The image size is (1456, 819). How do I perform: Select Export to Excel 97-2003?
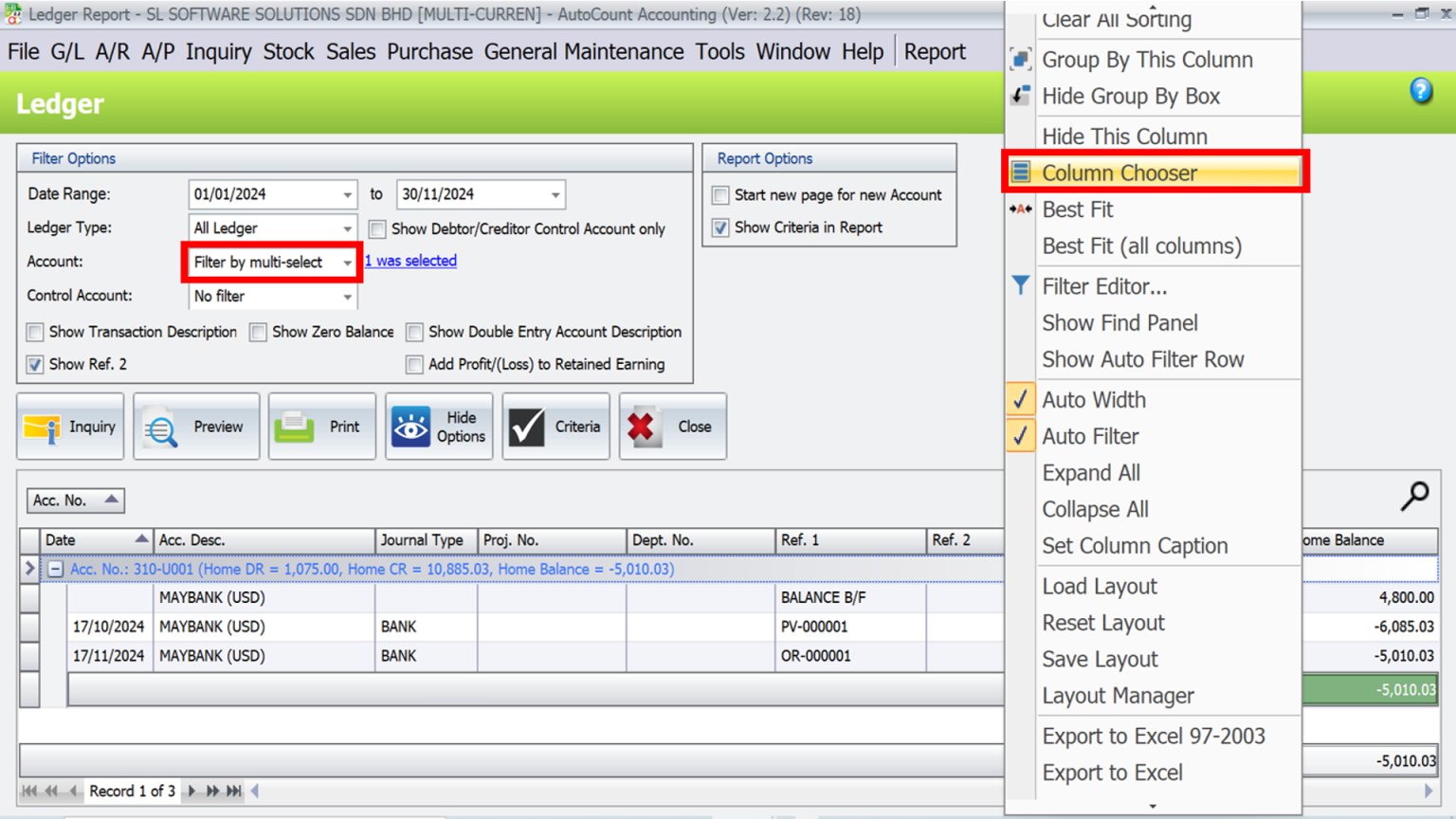click(1154, 736)
